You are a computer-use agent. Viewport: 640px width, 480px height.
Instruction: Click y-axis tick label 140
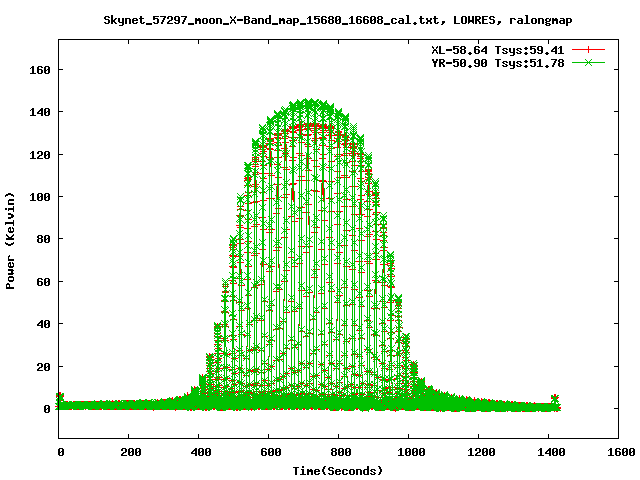(x=40, y=112)
